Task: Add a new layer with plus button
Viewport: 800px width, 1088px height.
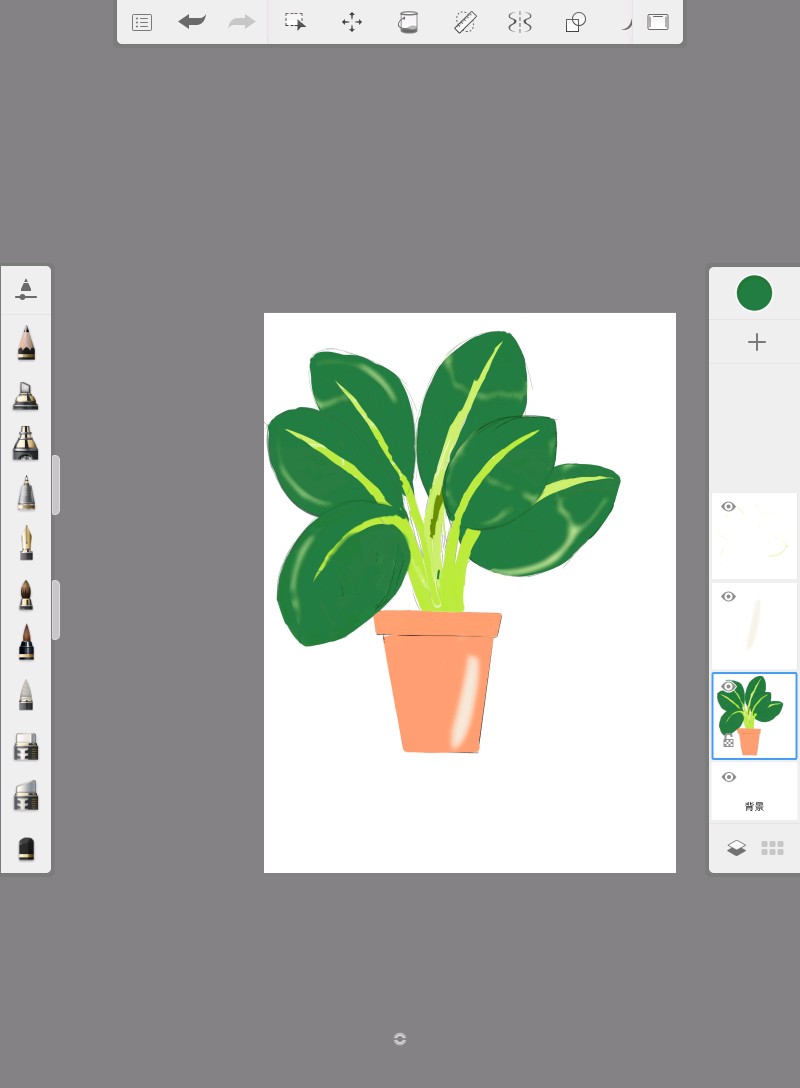Action: 757,342
